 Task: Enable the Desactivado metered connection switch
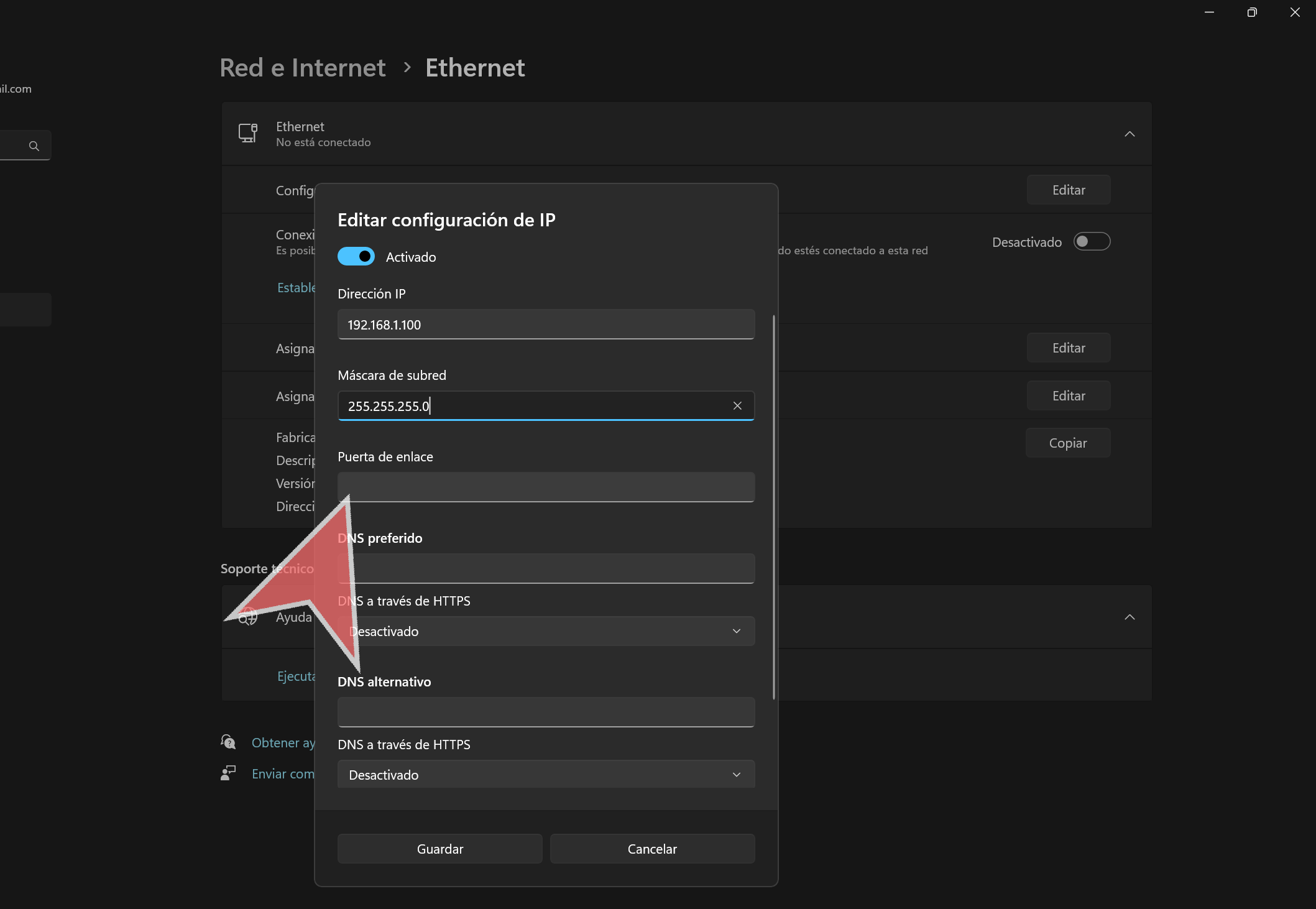pyautogui.click(x=1092, y=241)
